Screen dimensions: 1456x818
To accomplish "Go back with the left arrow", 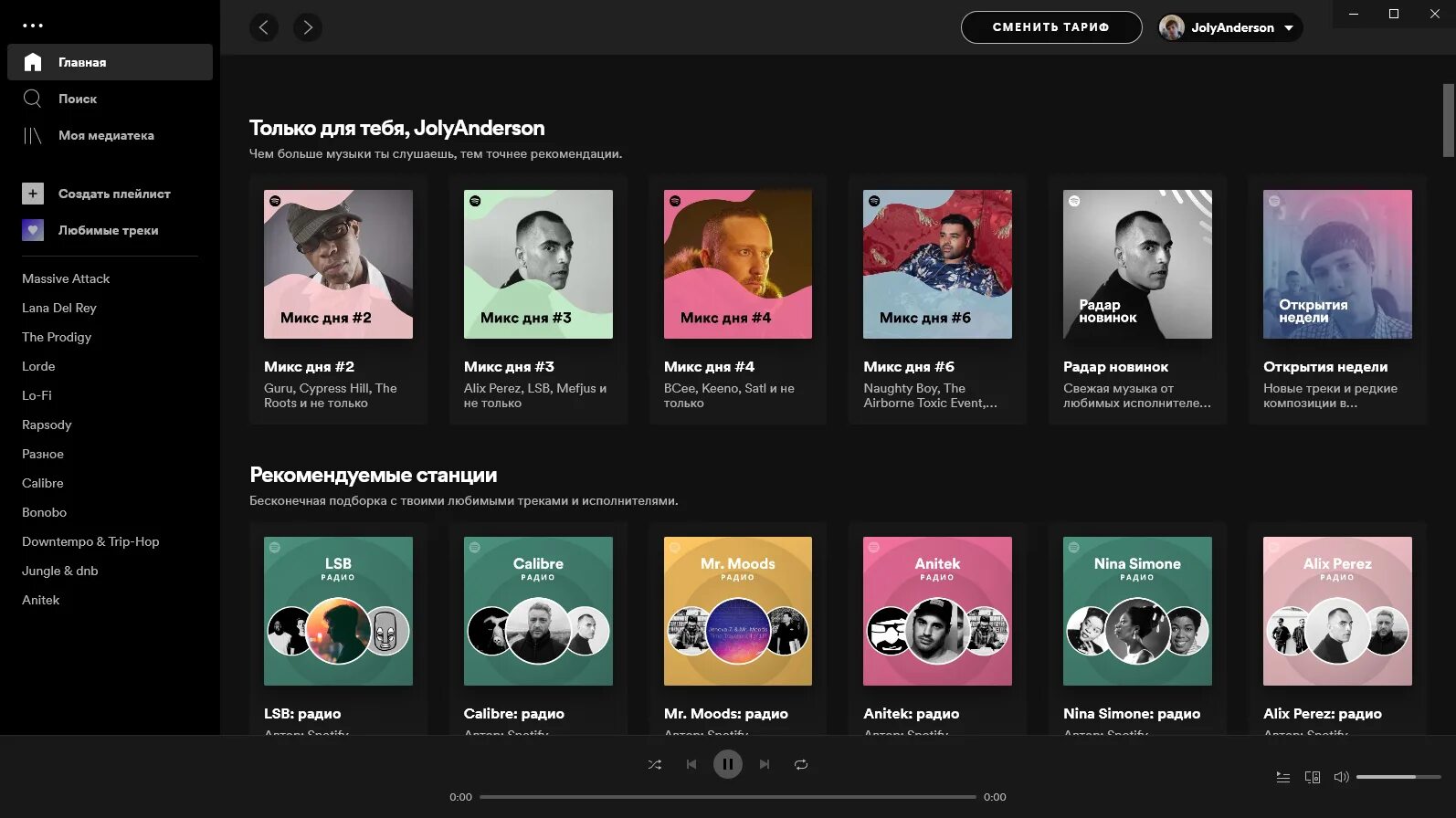I will tap(264, 27).
